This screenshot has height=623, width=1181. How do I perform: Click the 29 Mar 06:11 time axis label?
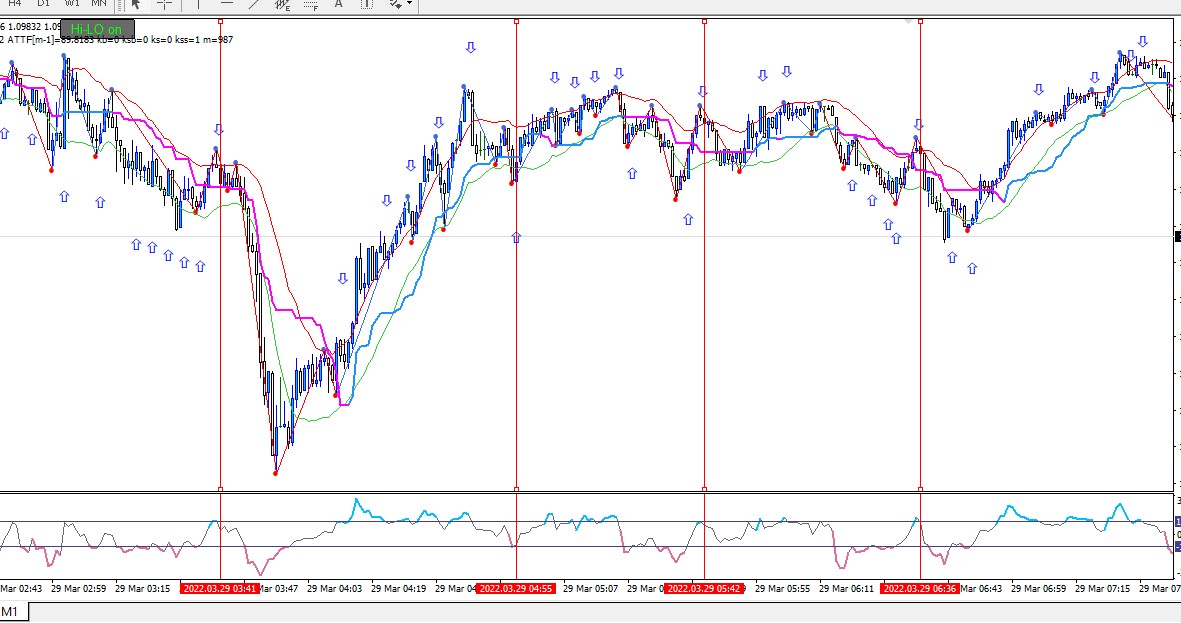[x=847, y=588]
